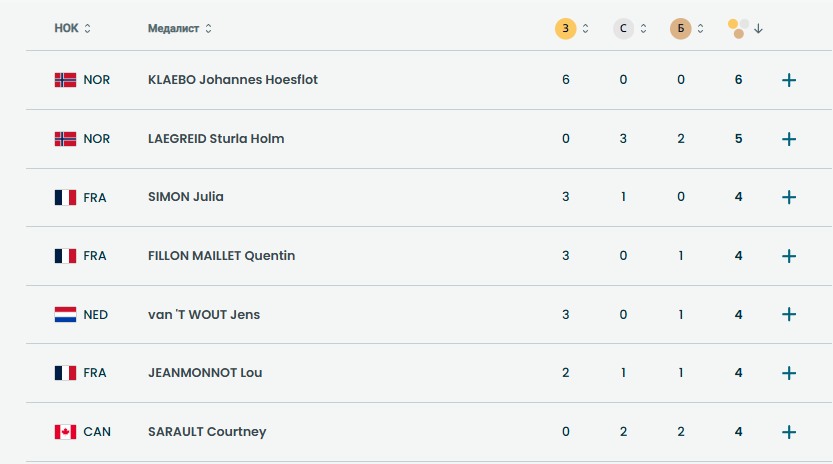Click plus icon for FILLON MAILLET Quentin

click(x=788, y=256)
